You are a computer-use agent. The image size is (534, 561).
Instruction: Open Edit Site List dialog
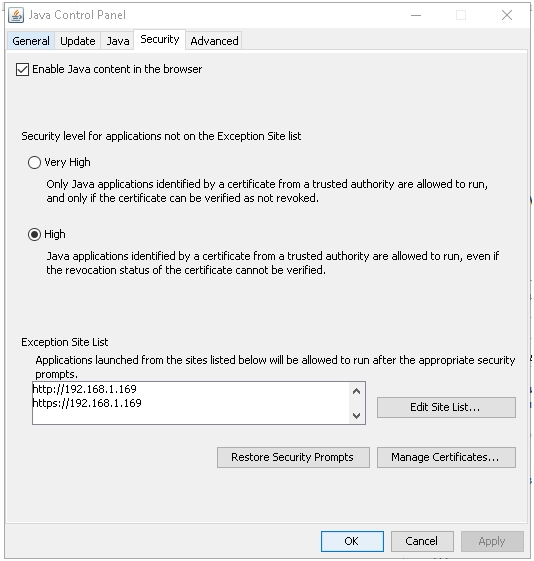tap(446, 407)
